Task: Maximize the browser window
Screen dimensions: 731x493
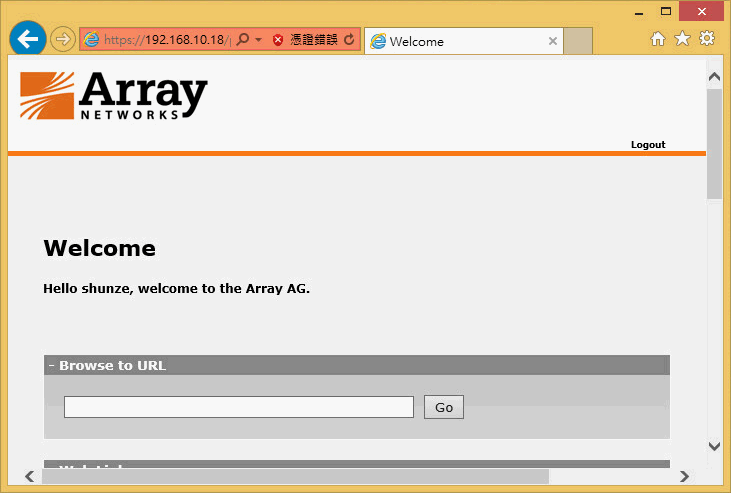Action: (666, 12)
